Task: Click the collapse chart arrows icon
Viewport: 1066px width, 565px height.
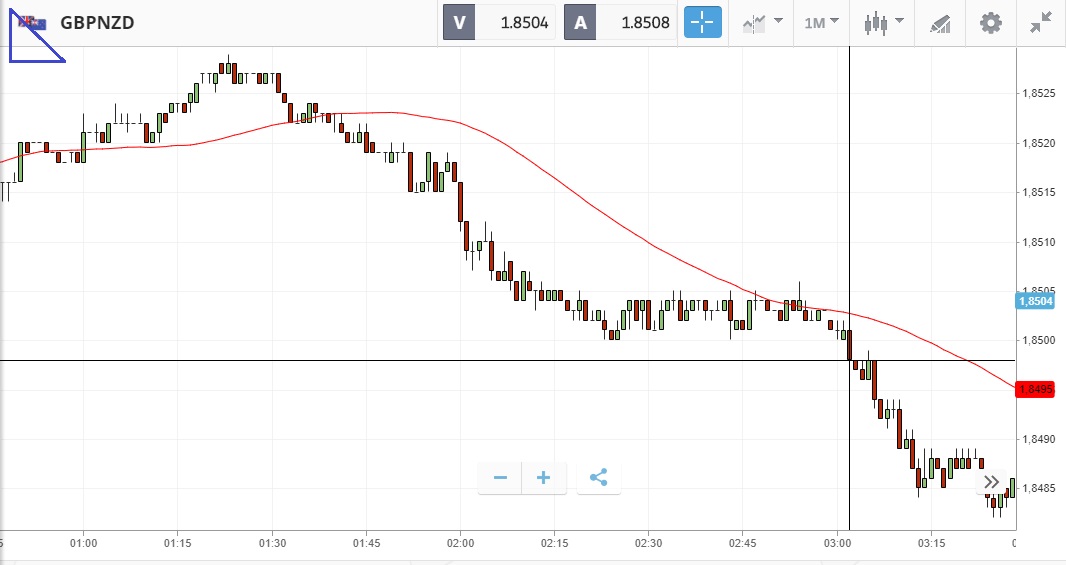Action: click(1041, 22)
